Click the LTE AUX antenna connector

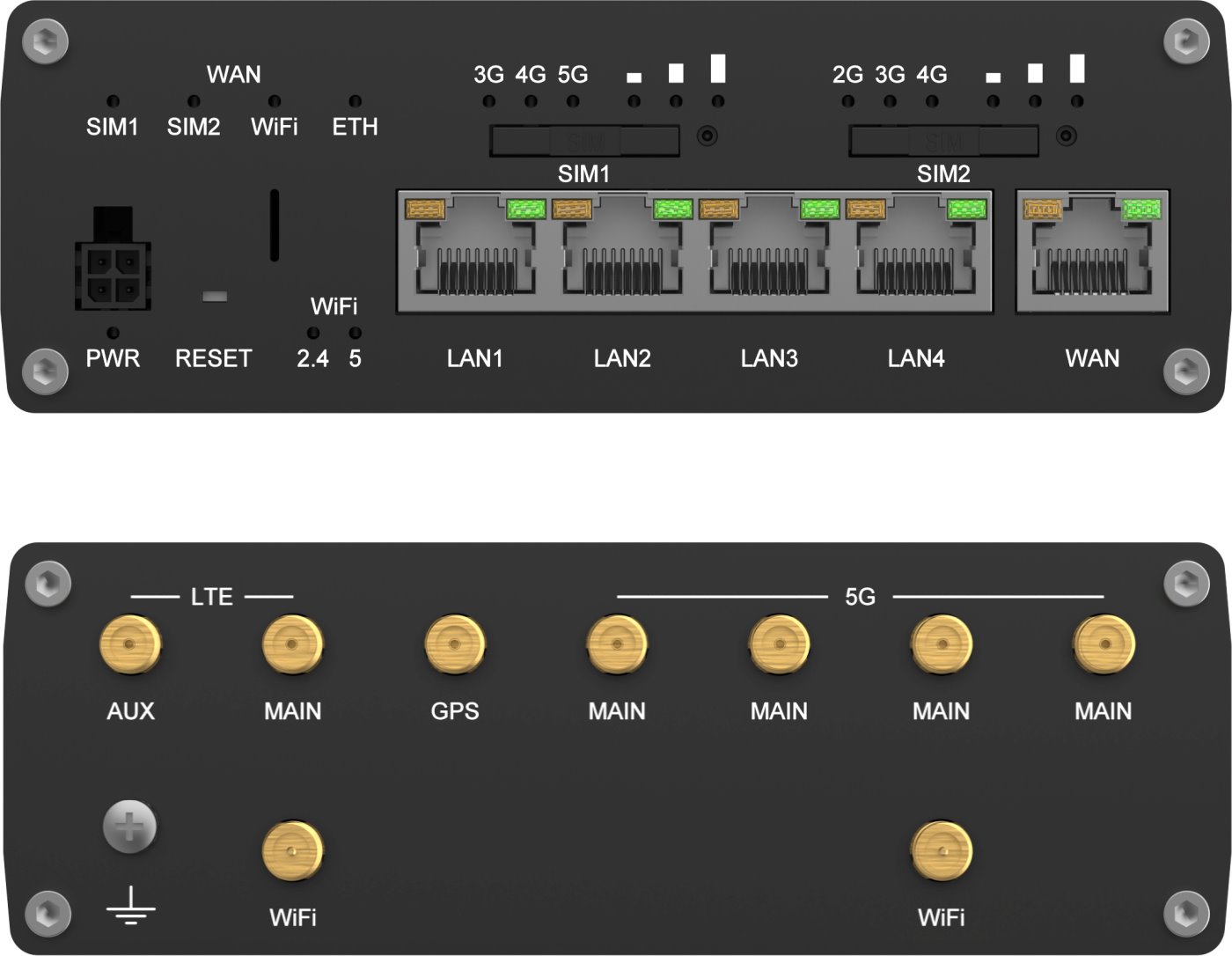[x=130, y=645]
